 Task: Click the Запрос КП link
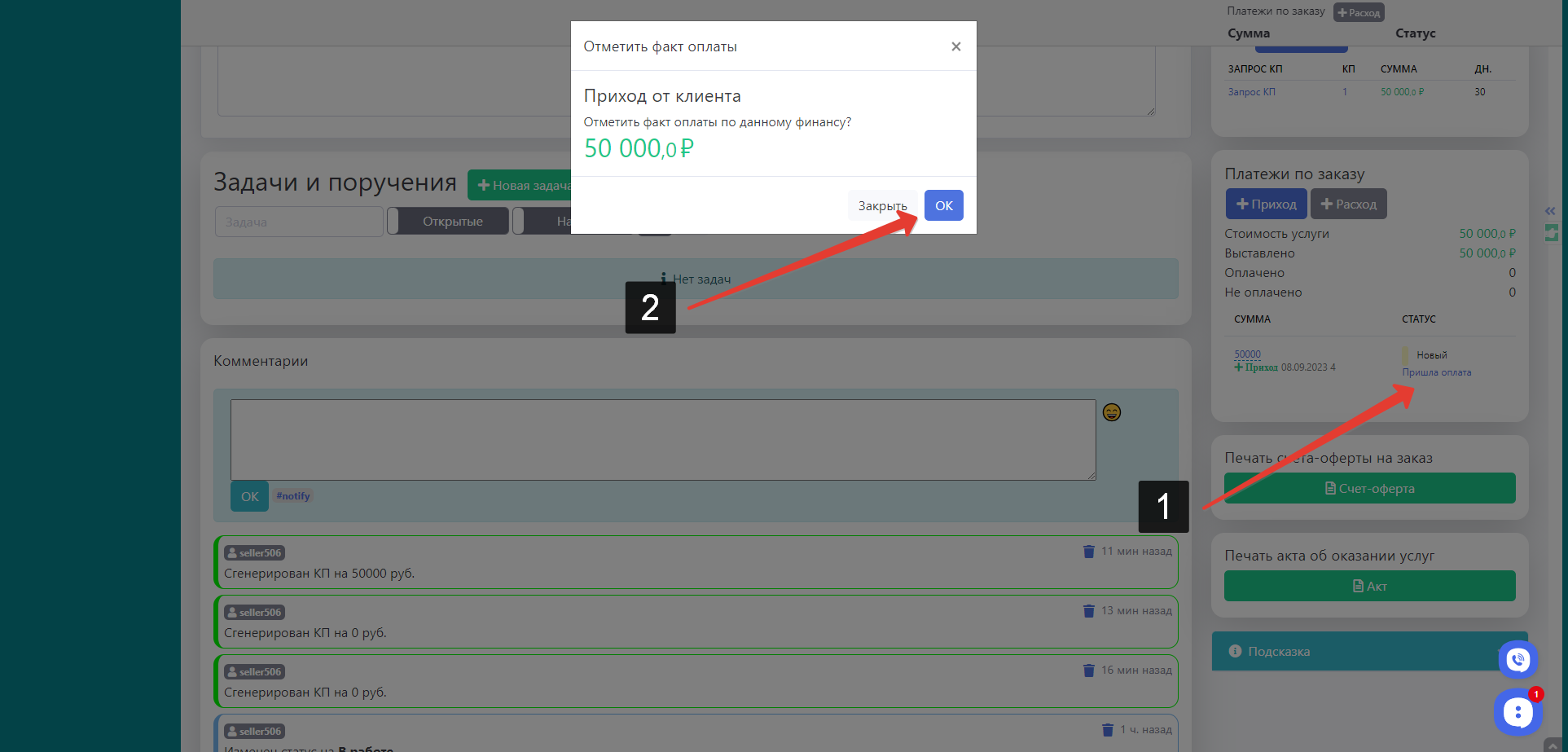tap(1251, 92)
